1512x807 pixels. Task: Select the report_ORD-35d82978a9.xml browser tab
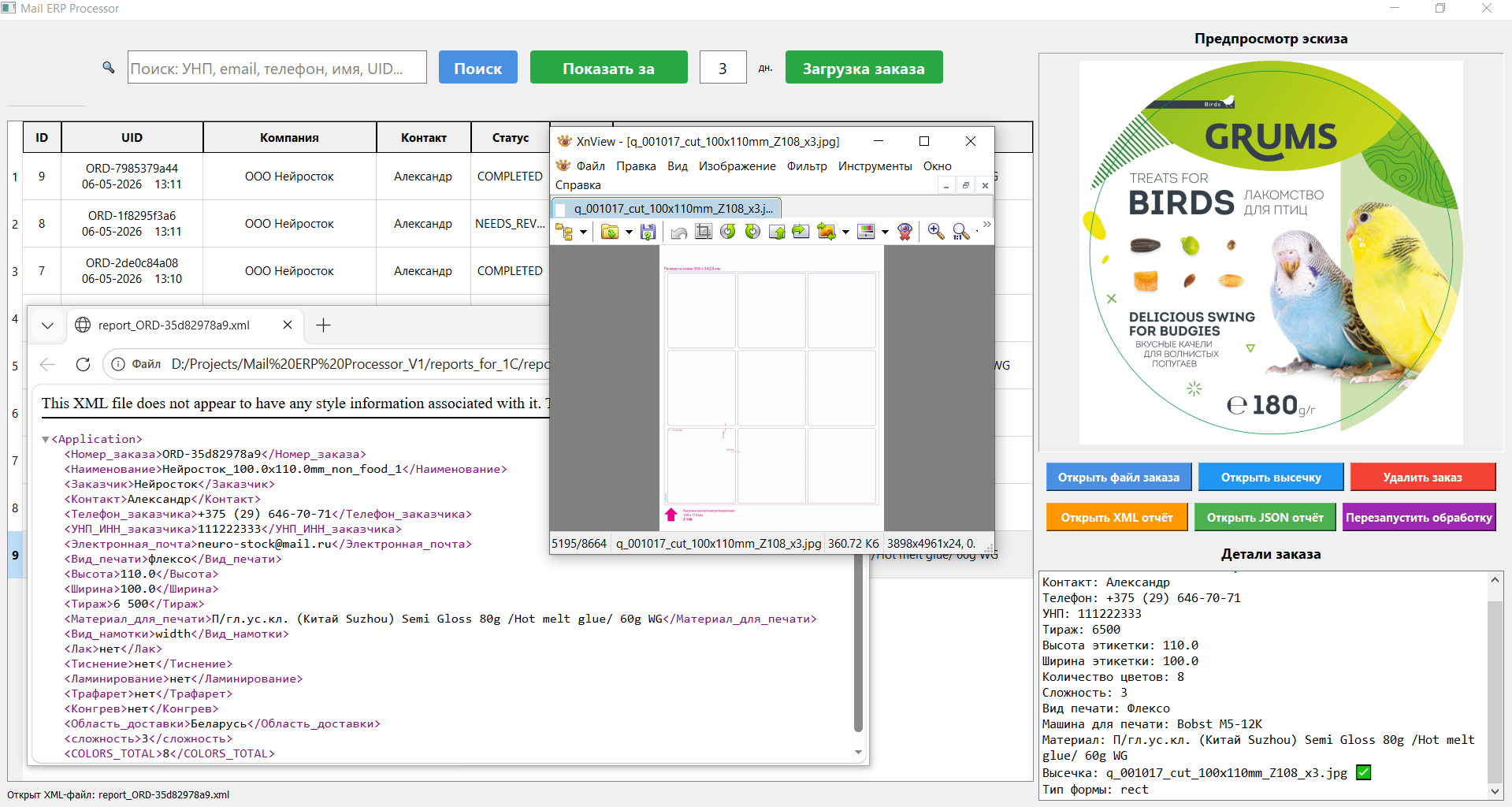point(184,325)
